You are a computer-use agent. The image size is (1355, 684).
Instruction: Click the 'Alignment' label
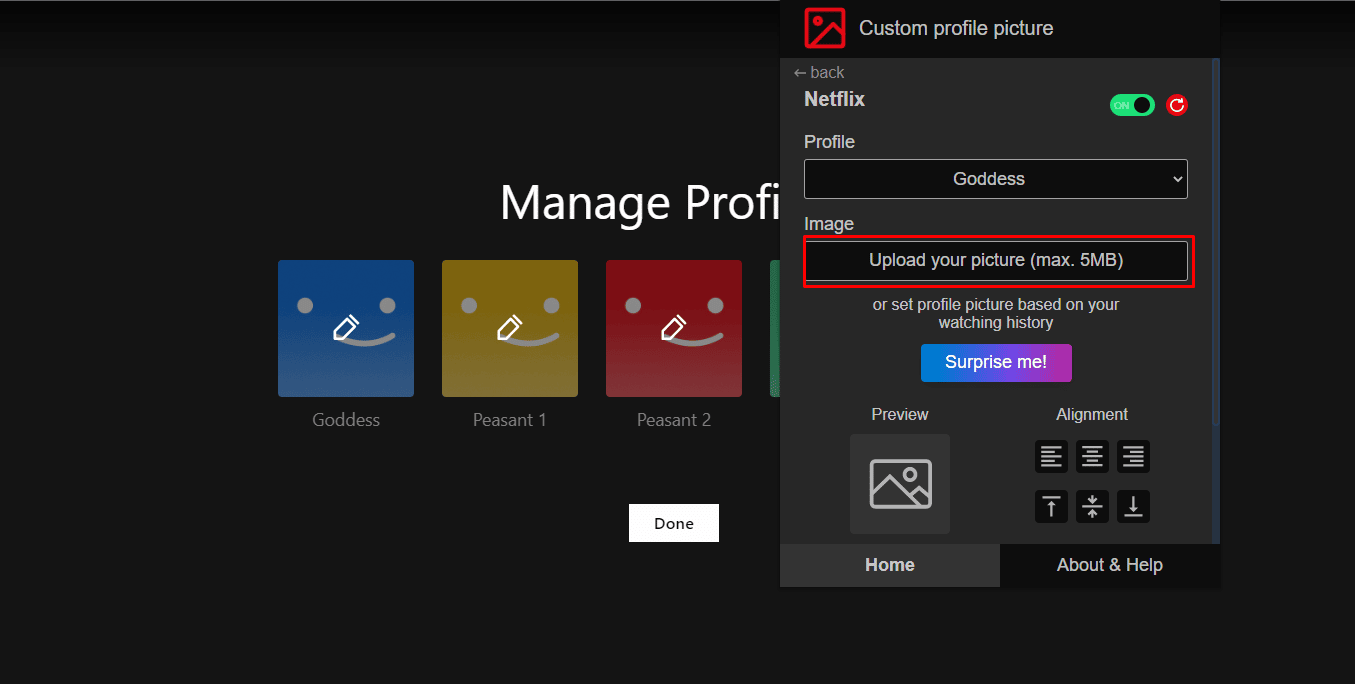(1092, 414)
